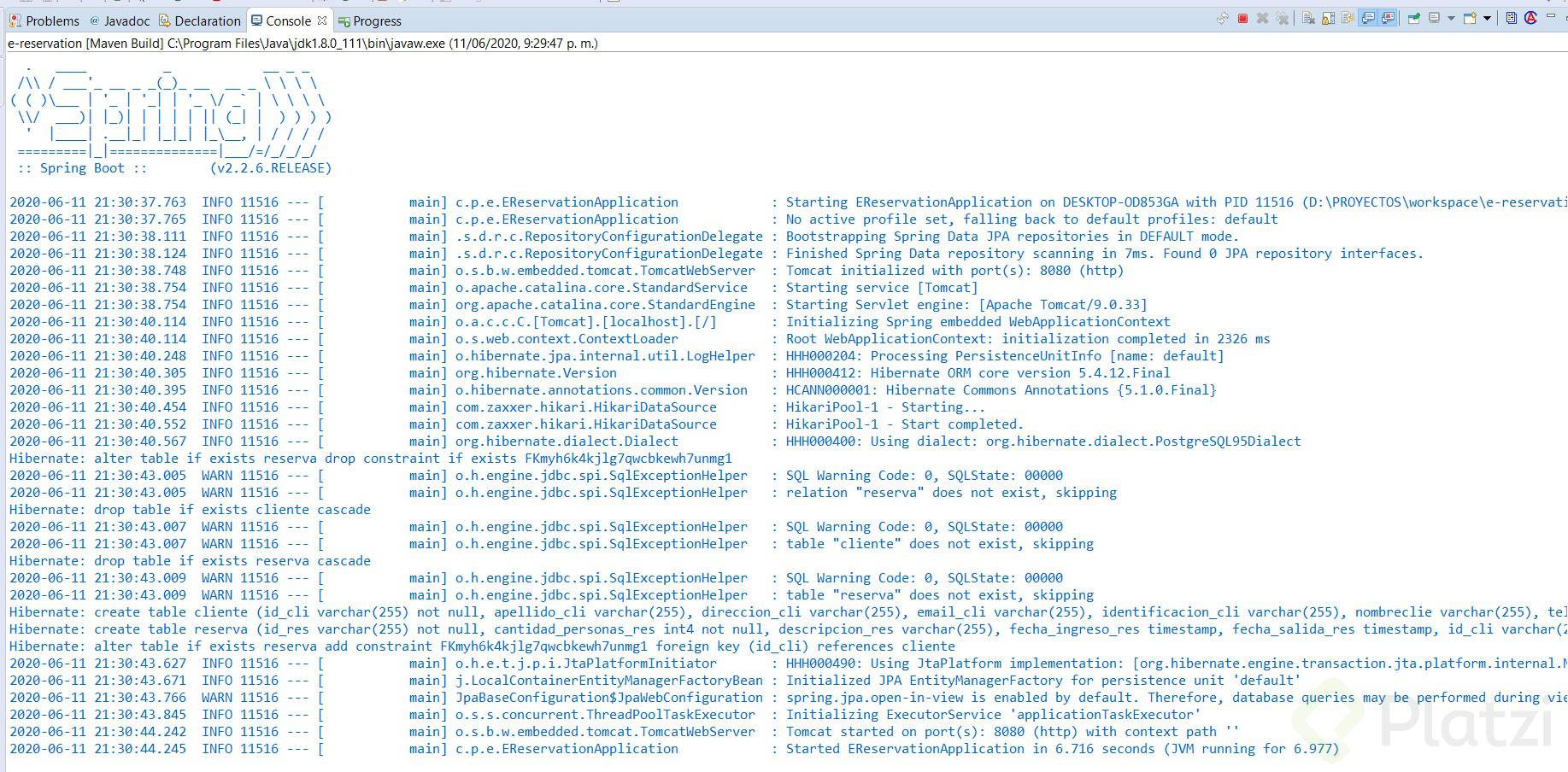The width and height of the screenshot is (1568, 772).
Task: Minimize the Console view panel
Action: coord(1551,15)
